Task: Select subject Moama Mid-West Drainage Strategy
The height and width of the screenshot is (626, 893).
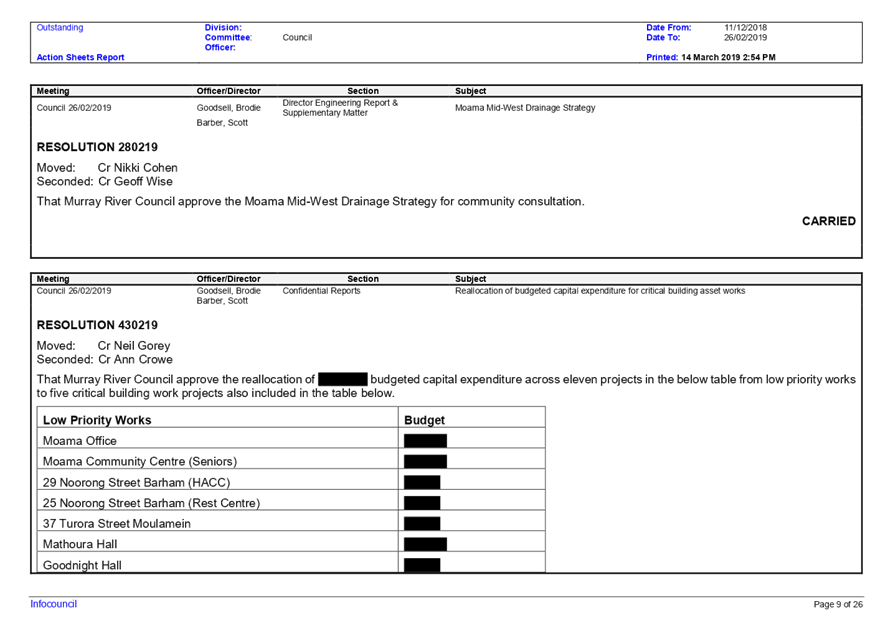Action: click(x=525, y=108)
